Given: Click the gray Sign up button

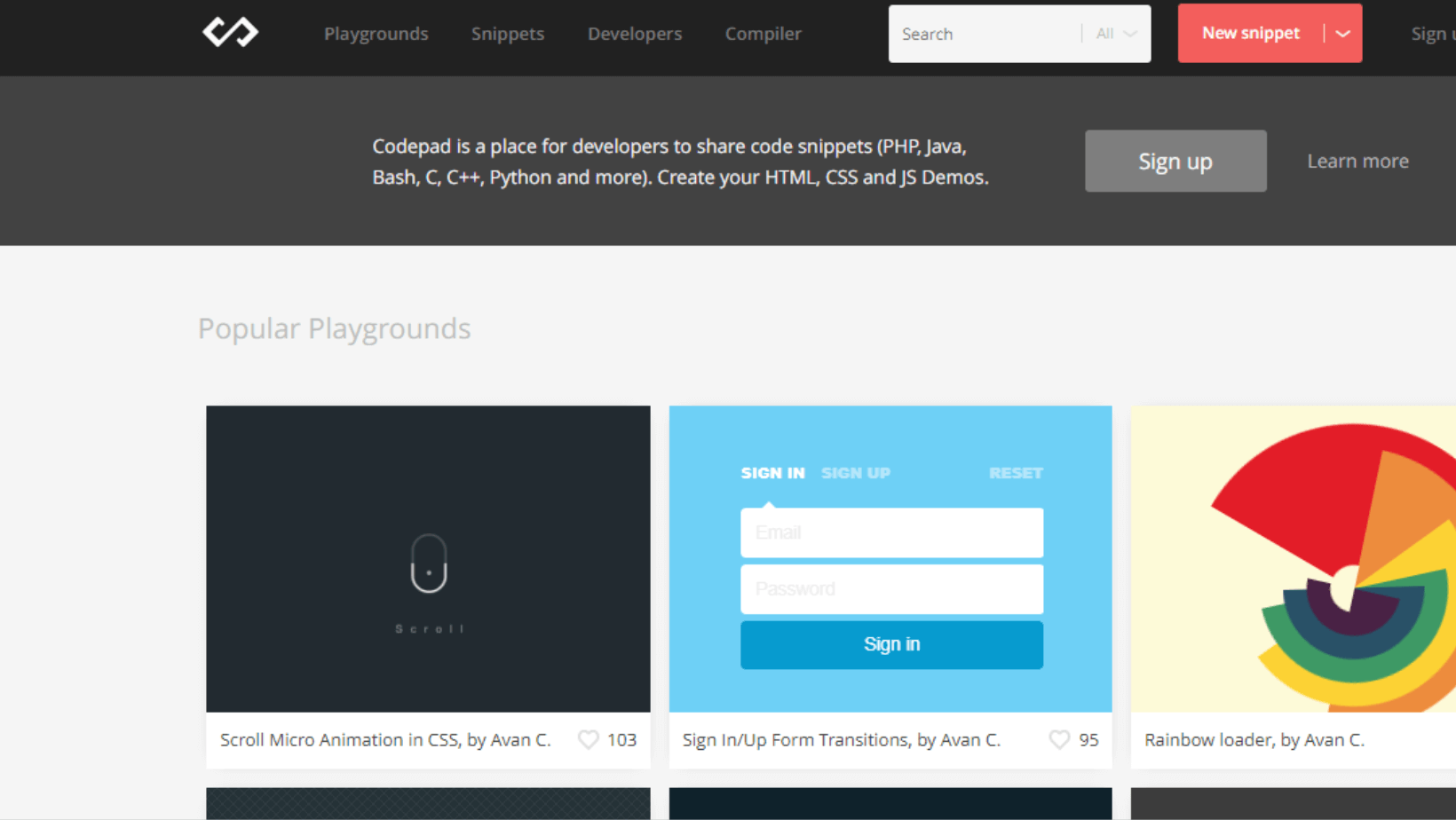Looking at the screenshot, I should [x=1175, y=161].
